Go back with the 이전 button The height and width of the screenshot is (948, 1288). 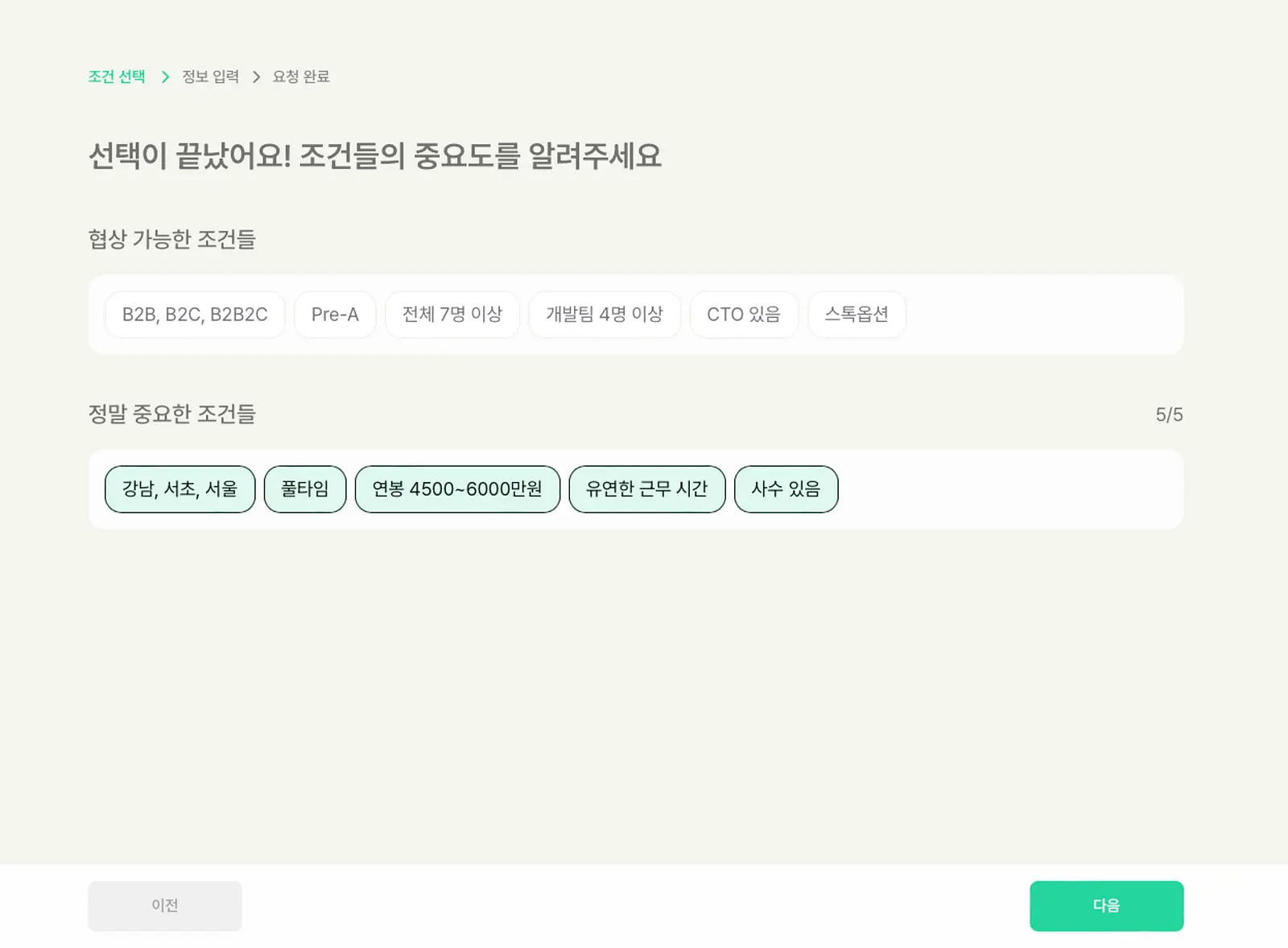165,906
